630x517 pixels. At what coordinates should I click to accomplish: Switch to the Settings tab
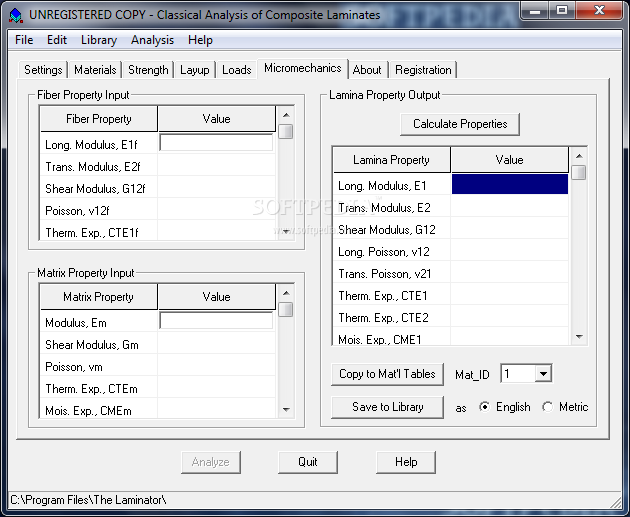tap(43, 70)
